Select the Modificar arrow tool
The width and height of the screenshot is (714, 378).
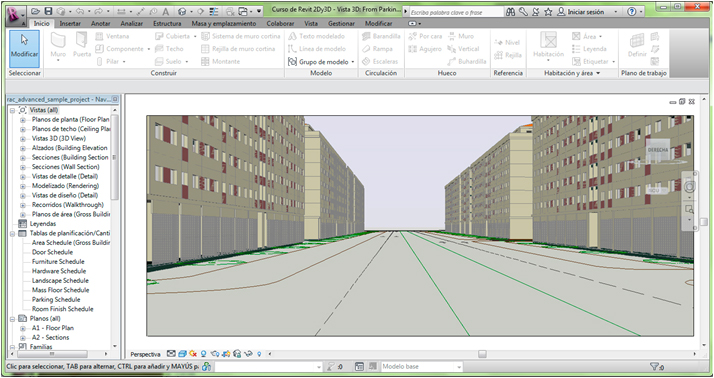24,49
